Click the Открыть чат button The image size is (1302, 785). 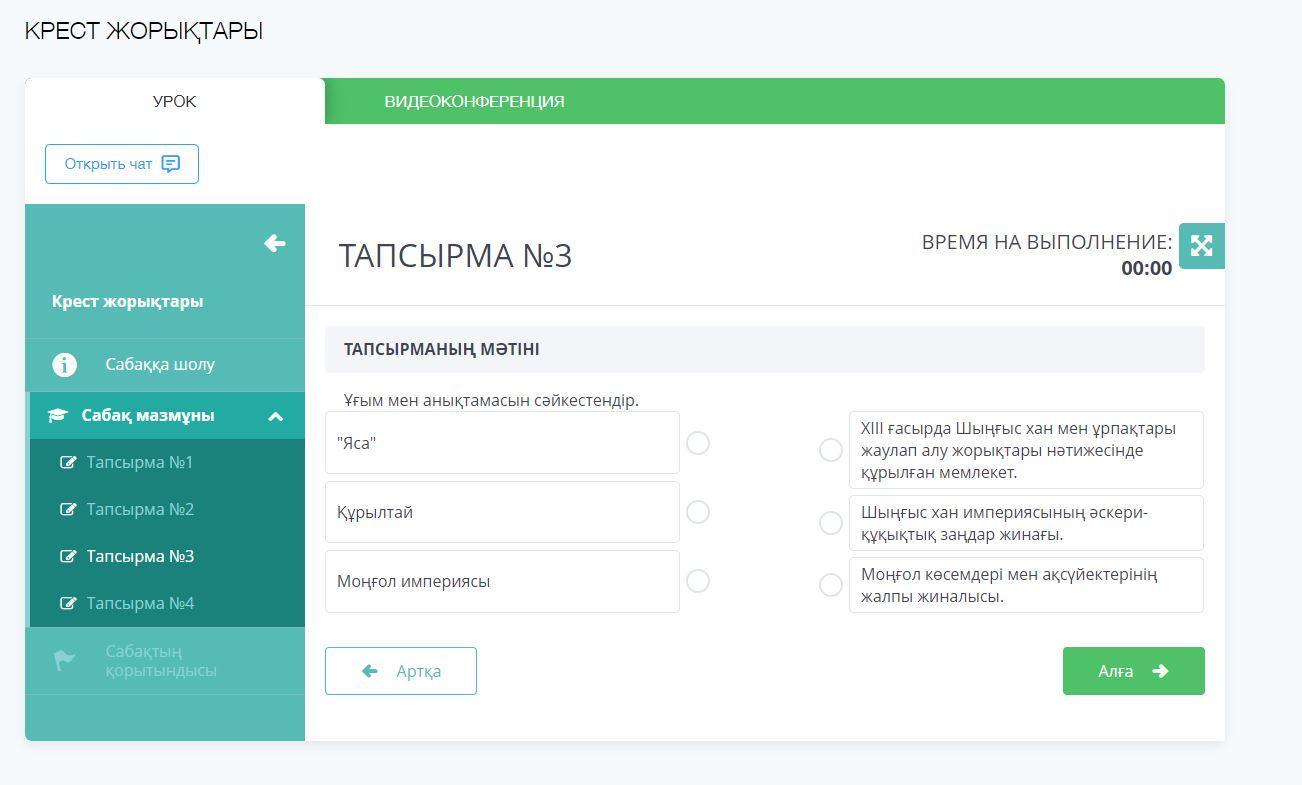(x=122, y=164)
